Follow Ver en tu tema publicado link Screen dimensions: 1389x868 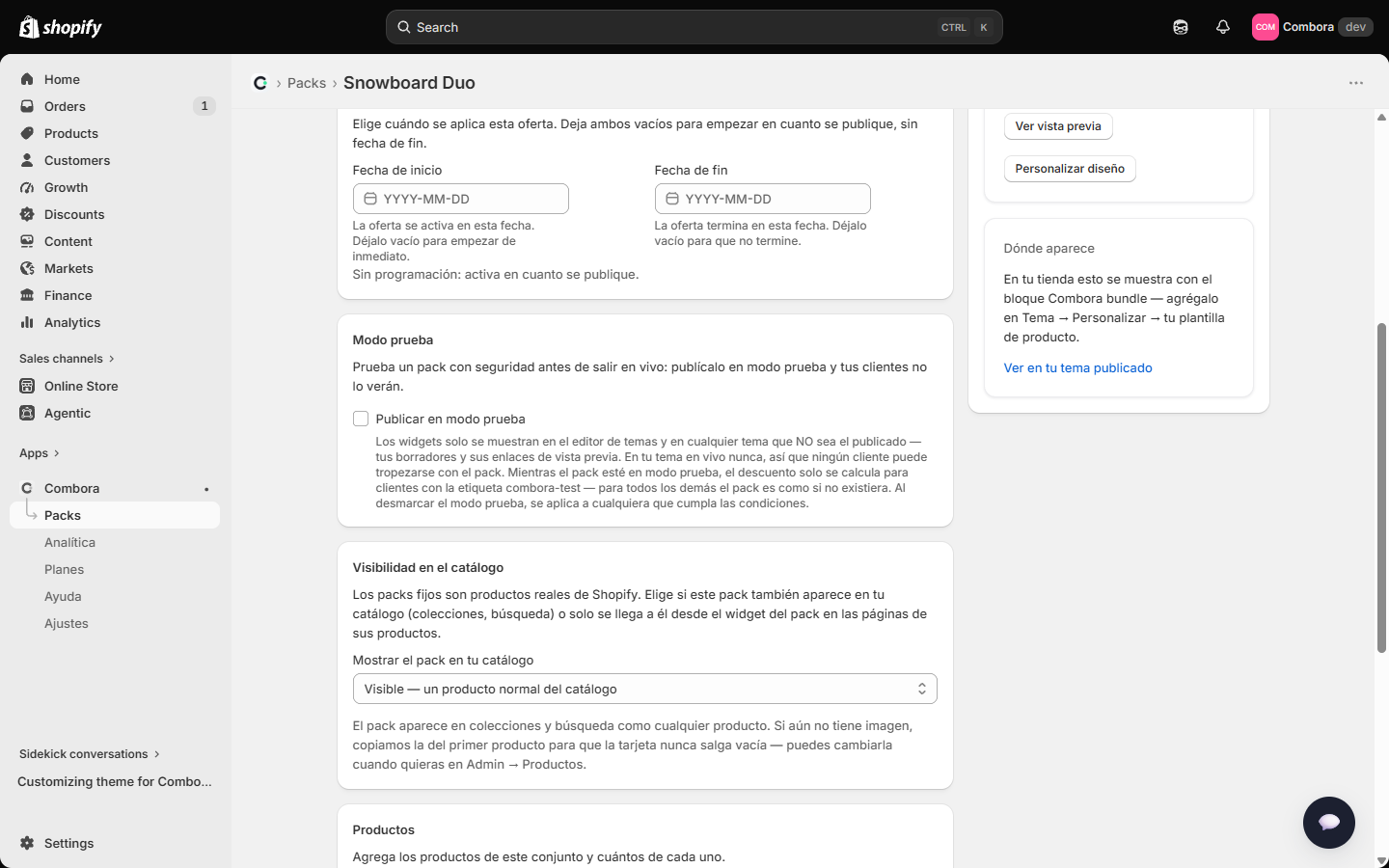1077,367
